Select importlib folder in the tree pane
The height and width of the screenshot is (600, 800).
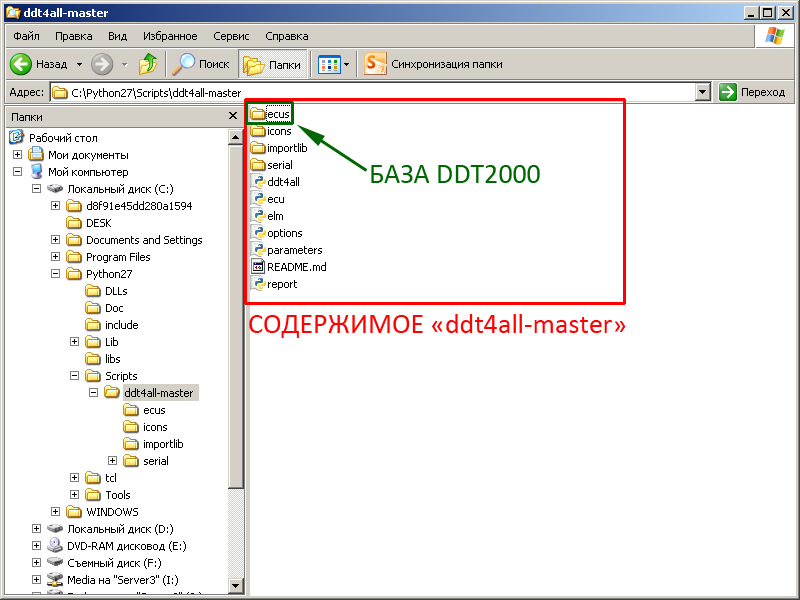pos(154,444)
